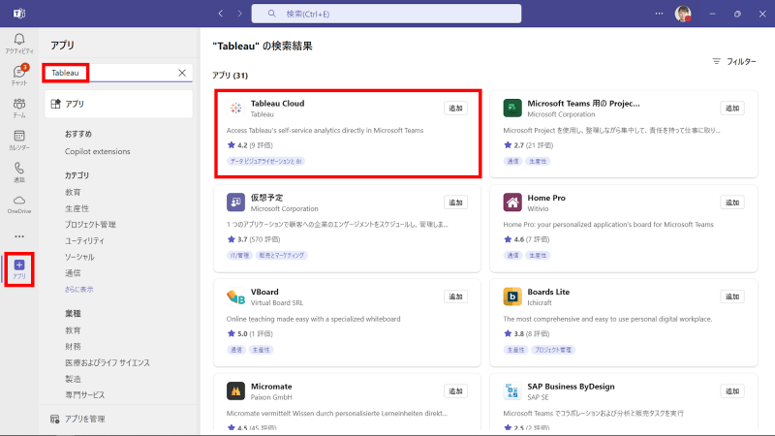
Task: Click the 仮想予定 app icon
Action: (236, 202)
